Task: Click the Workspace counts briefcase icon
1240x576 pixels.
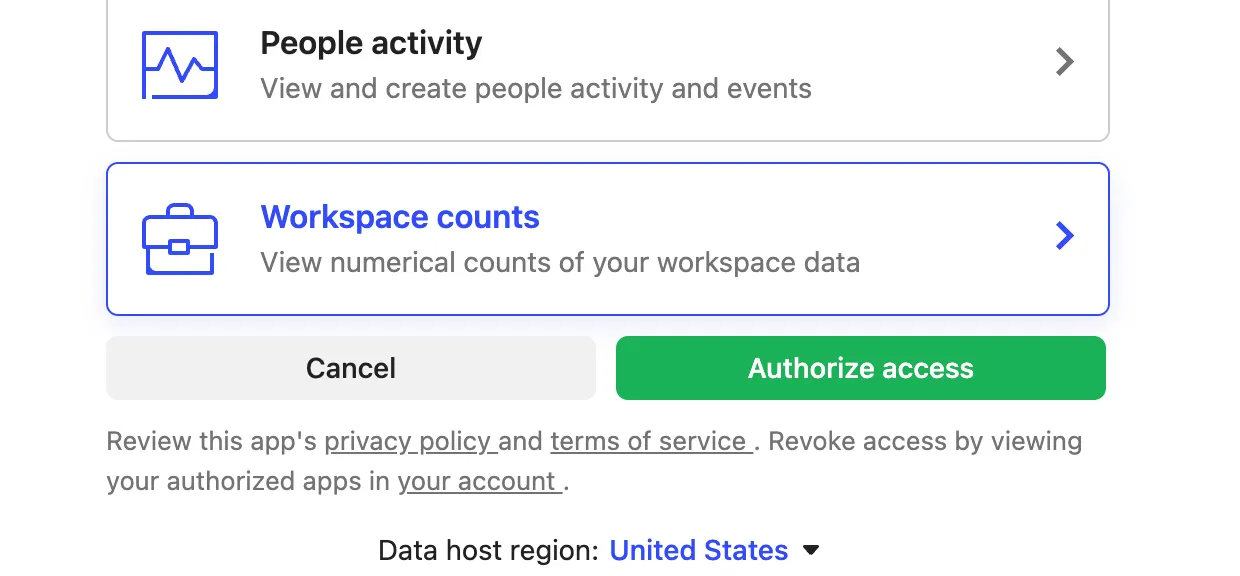Action: point(180,239)
